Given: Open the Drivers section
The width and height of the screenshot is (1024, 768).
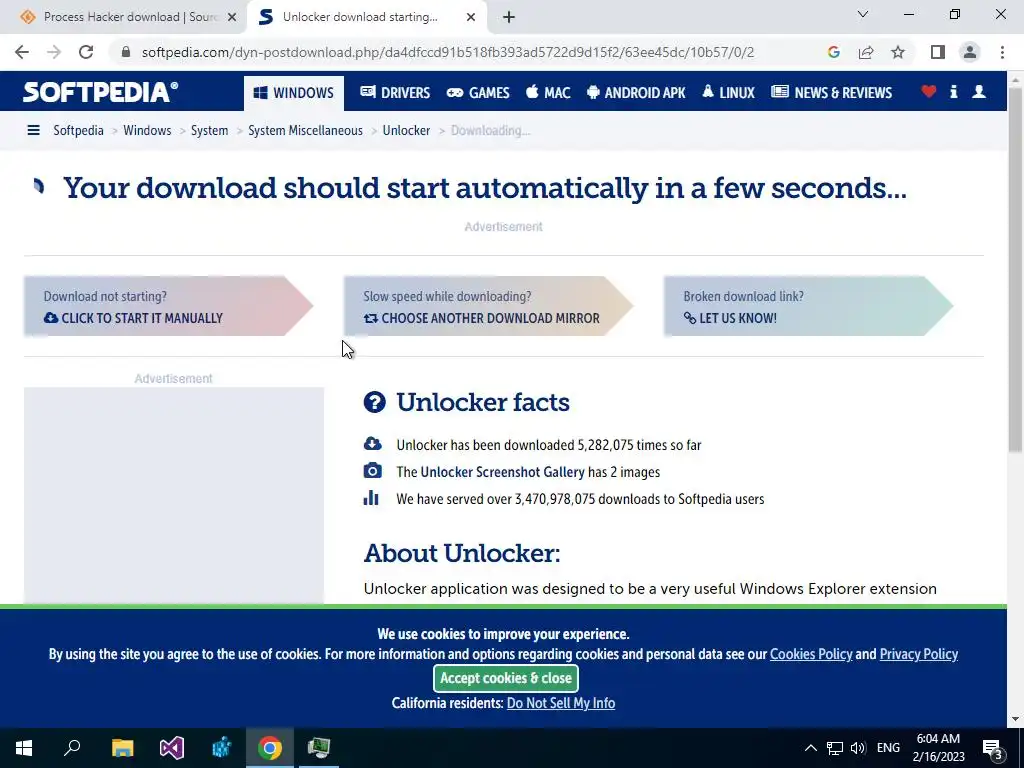Looking at the screenshot, I should [x=395, y=93].
